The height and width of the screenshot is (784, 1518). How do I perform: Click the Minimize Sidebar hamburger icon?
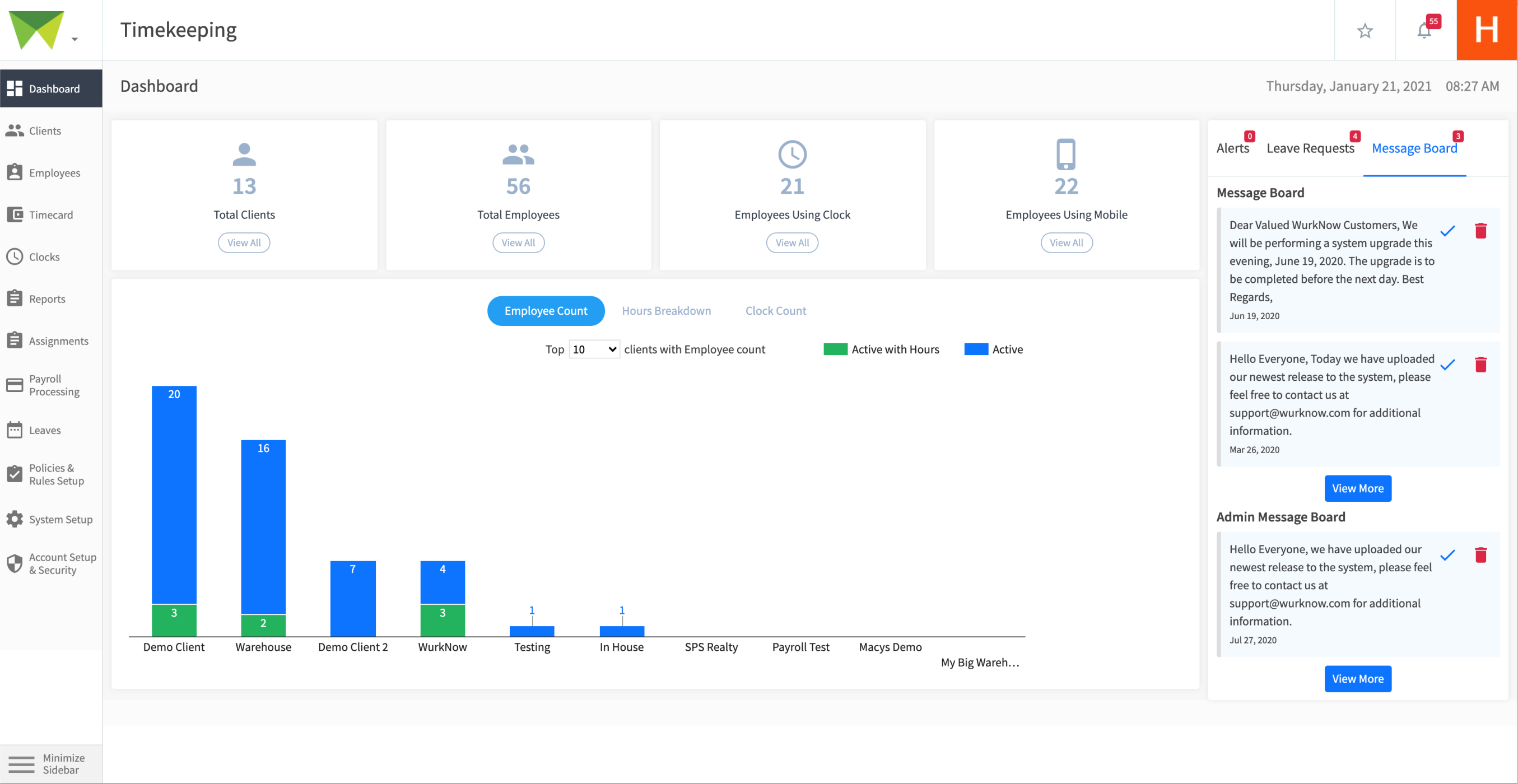click(21, 763)
